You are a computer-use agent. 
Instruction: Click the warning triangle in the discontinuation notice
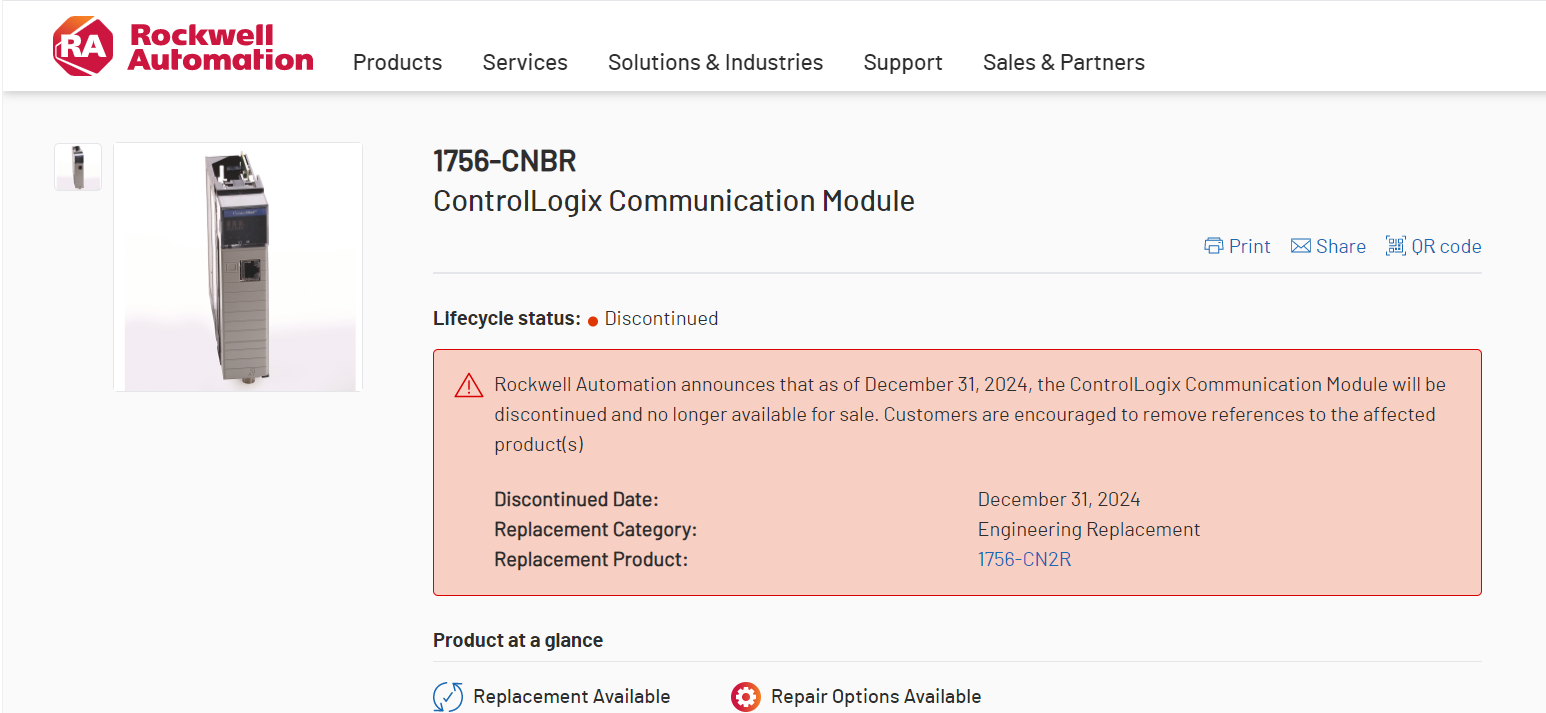coord(469,386)
